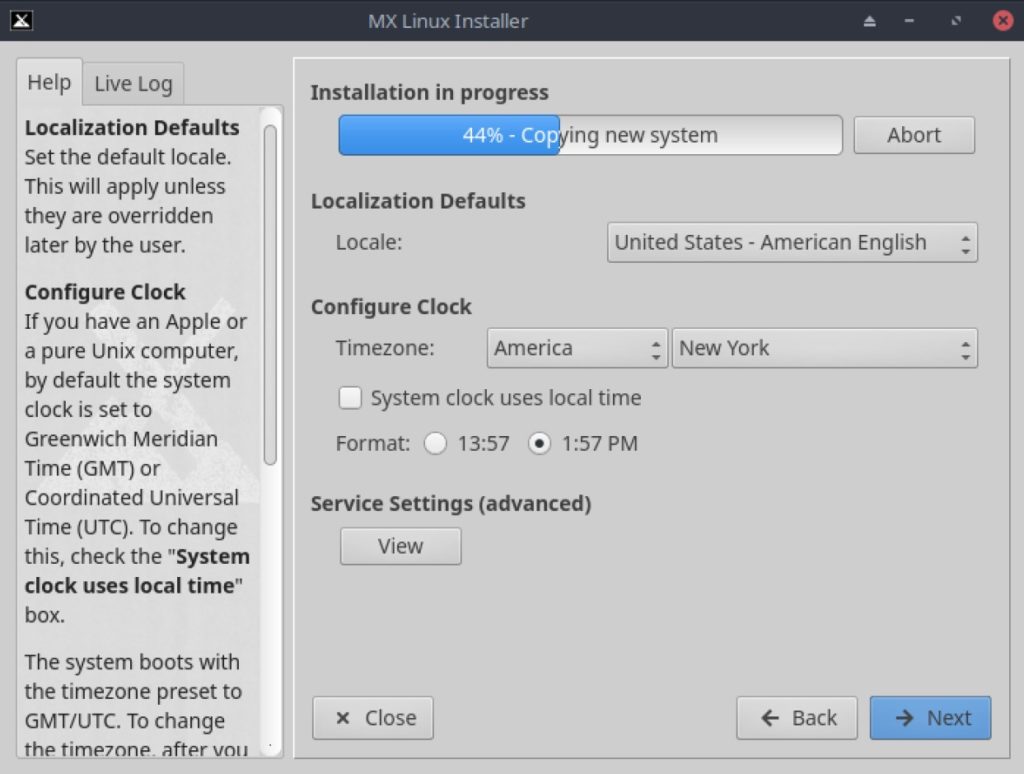Minimize the MX Linux Installer window
This screenshot has width=1024, height=774.
[909, 21]
